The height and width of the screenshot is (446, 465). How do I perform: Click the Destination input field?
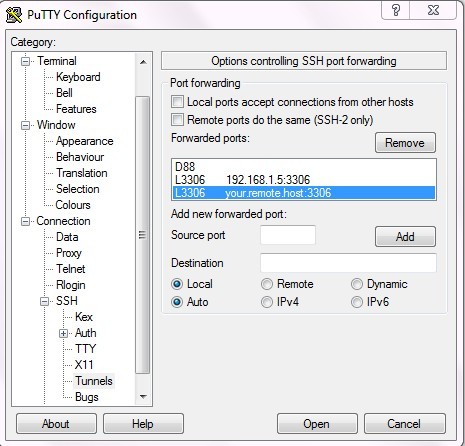[x=348, y=263]
